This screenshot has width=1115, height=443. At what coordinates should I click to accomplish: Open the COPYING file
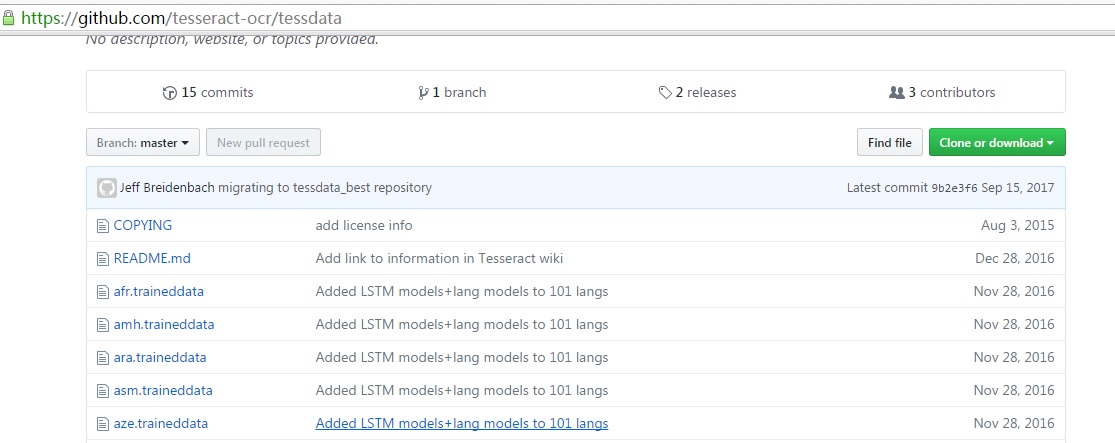pos(143,225)
